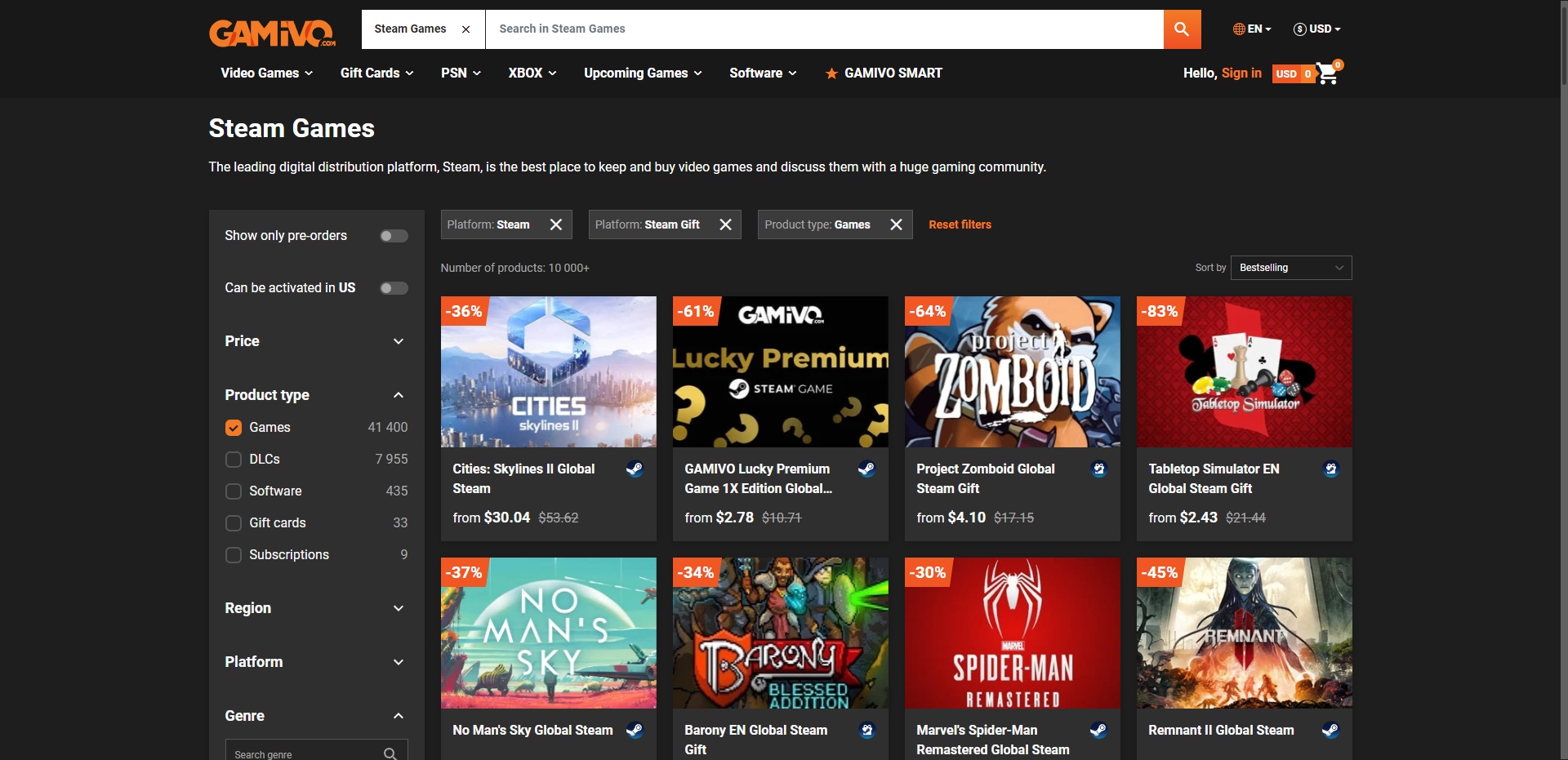
Task: Click the Sign in link
Action: (x=1241, y=73)
